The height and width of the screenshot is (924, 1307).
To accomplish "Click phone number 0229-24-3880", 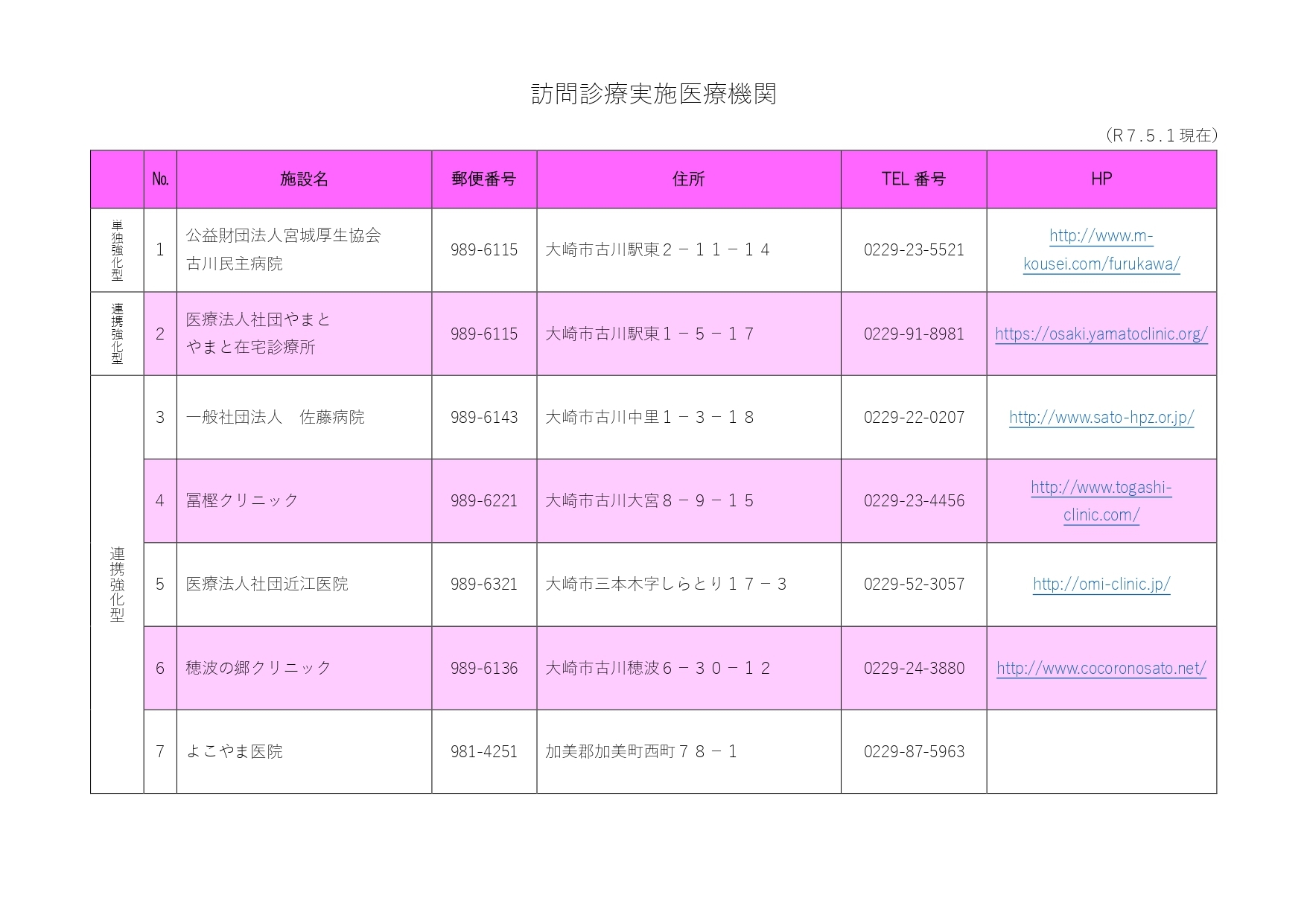I will (914, 668).
